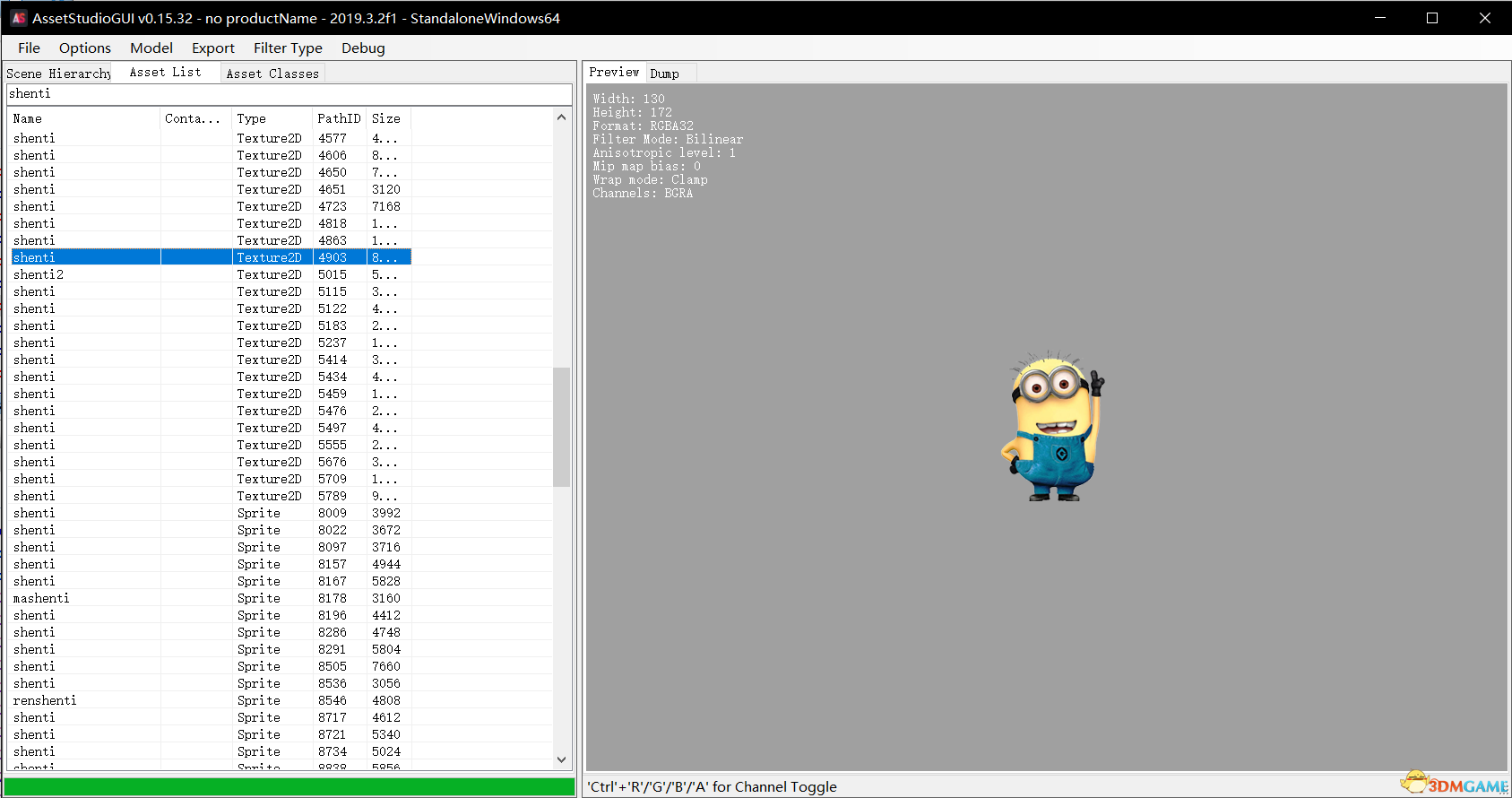Screen dimensions: 1512x798
Task: Select the Sprite row with PathID 8505
Action: coord(211,666)
